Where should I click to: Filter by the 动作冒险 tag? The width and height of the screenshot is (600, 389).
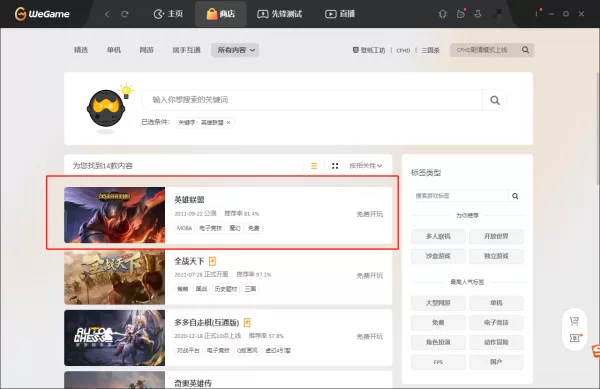pyautogui.click(x=496, y=342)
